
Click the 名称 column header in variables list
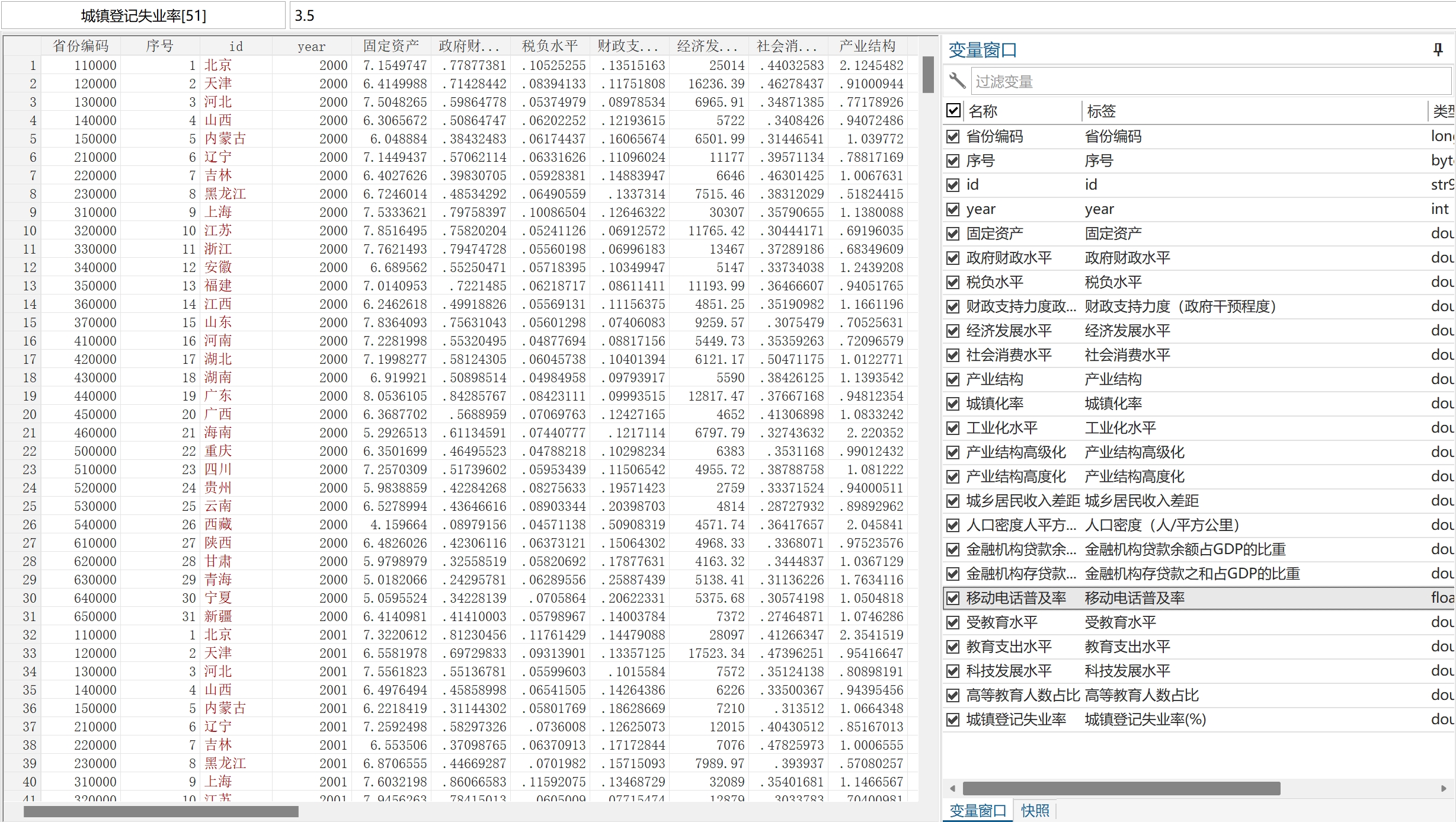pyautogui.click(x=983, y=111)
